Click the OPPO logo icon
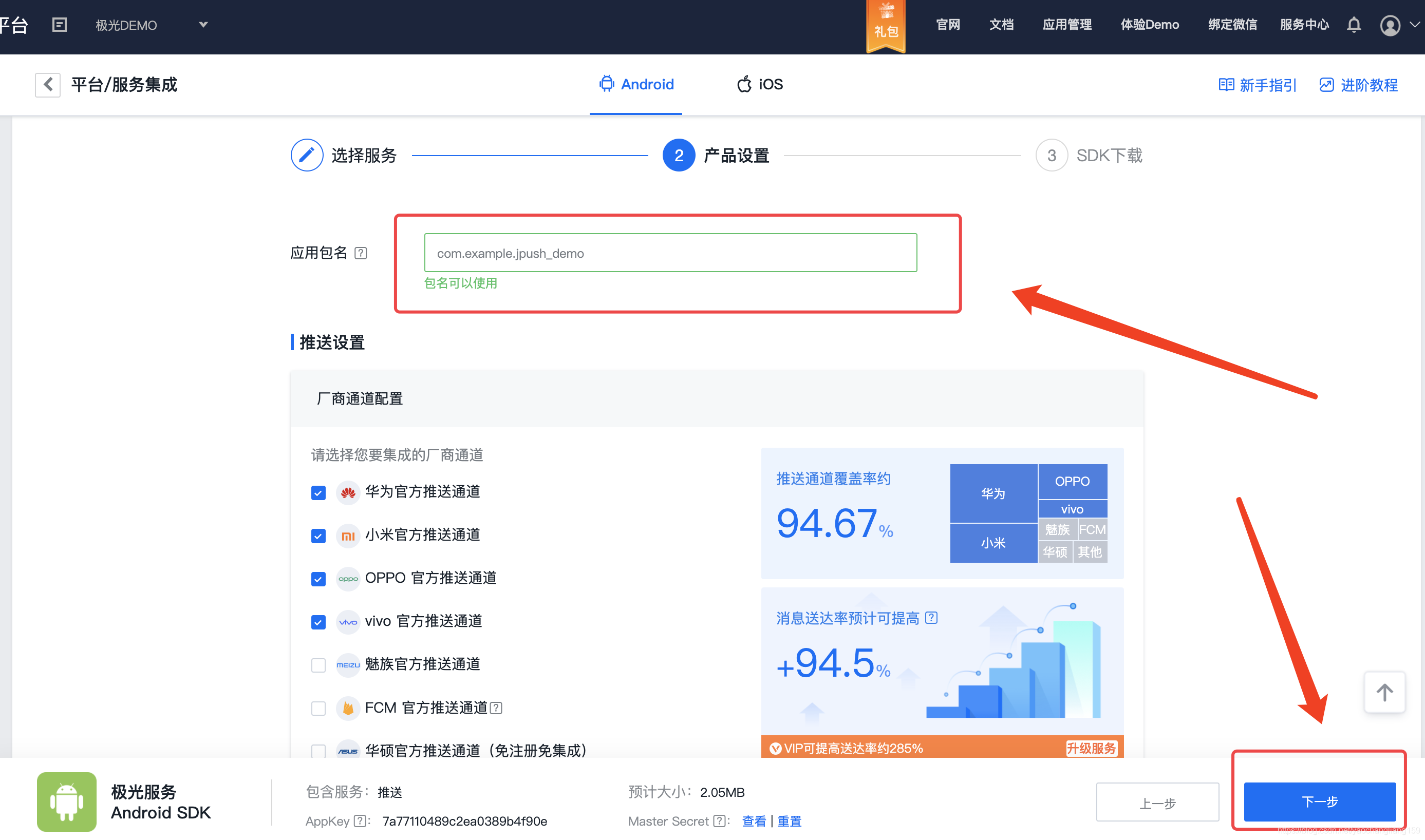1425x840 pixels. point(348,579)
